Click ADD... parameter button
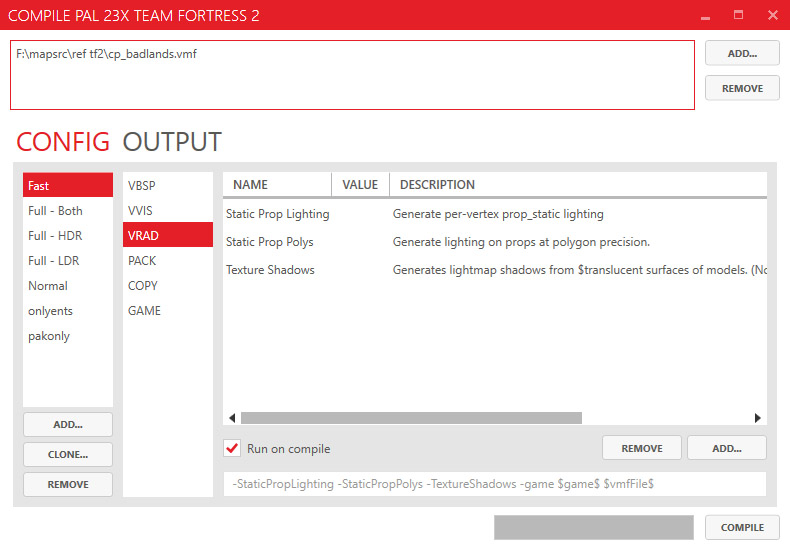 tap(727, 448)
